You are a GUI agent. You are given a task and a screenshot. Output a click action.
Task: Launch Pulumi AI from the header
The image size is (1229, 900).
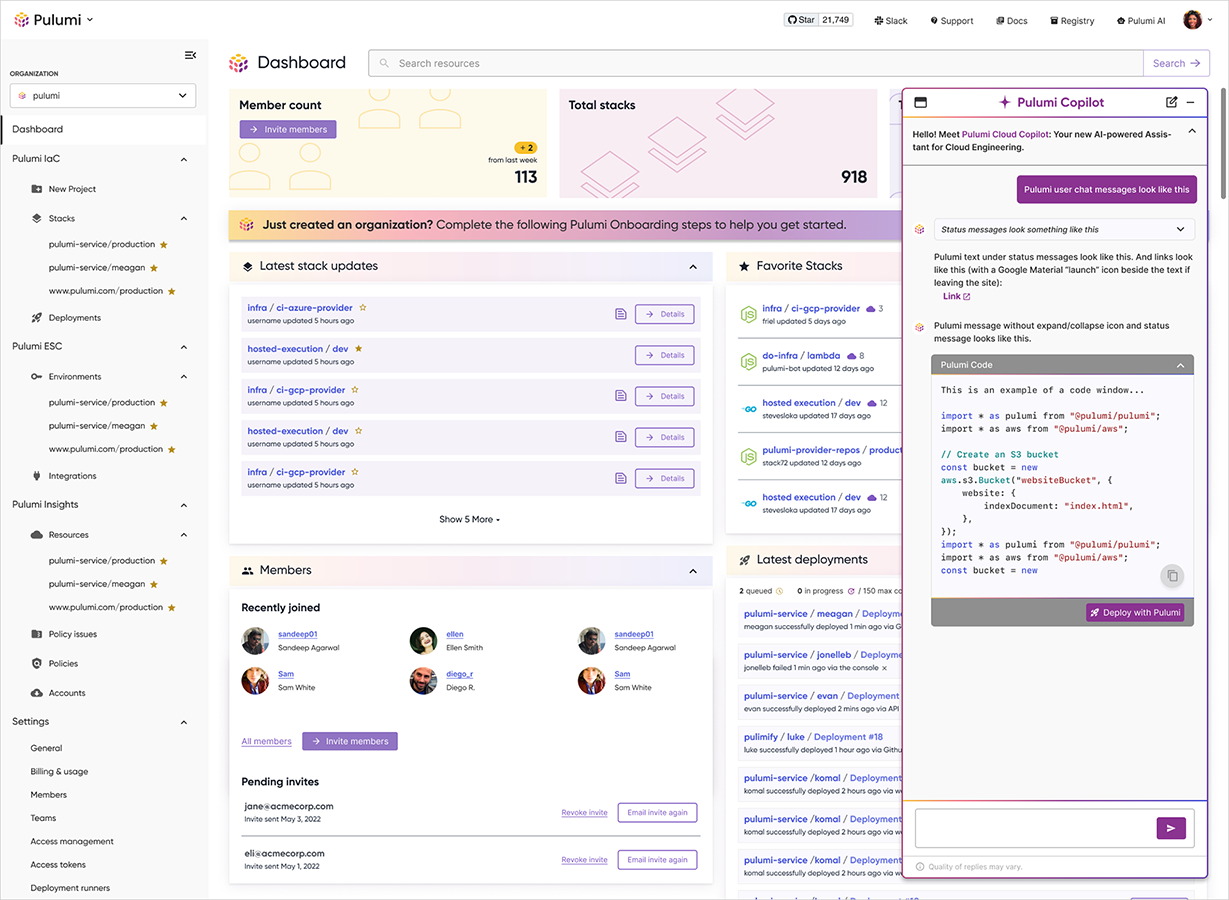point(1141,21)
